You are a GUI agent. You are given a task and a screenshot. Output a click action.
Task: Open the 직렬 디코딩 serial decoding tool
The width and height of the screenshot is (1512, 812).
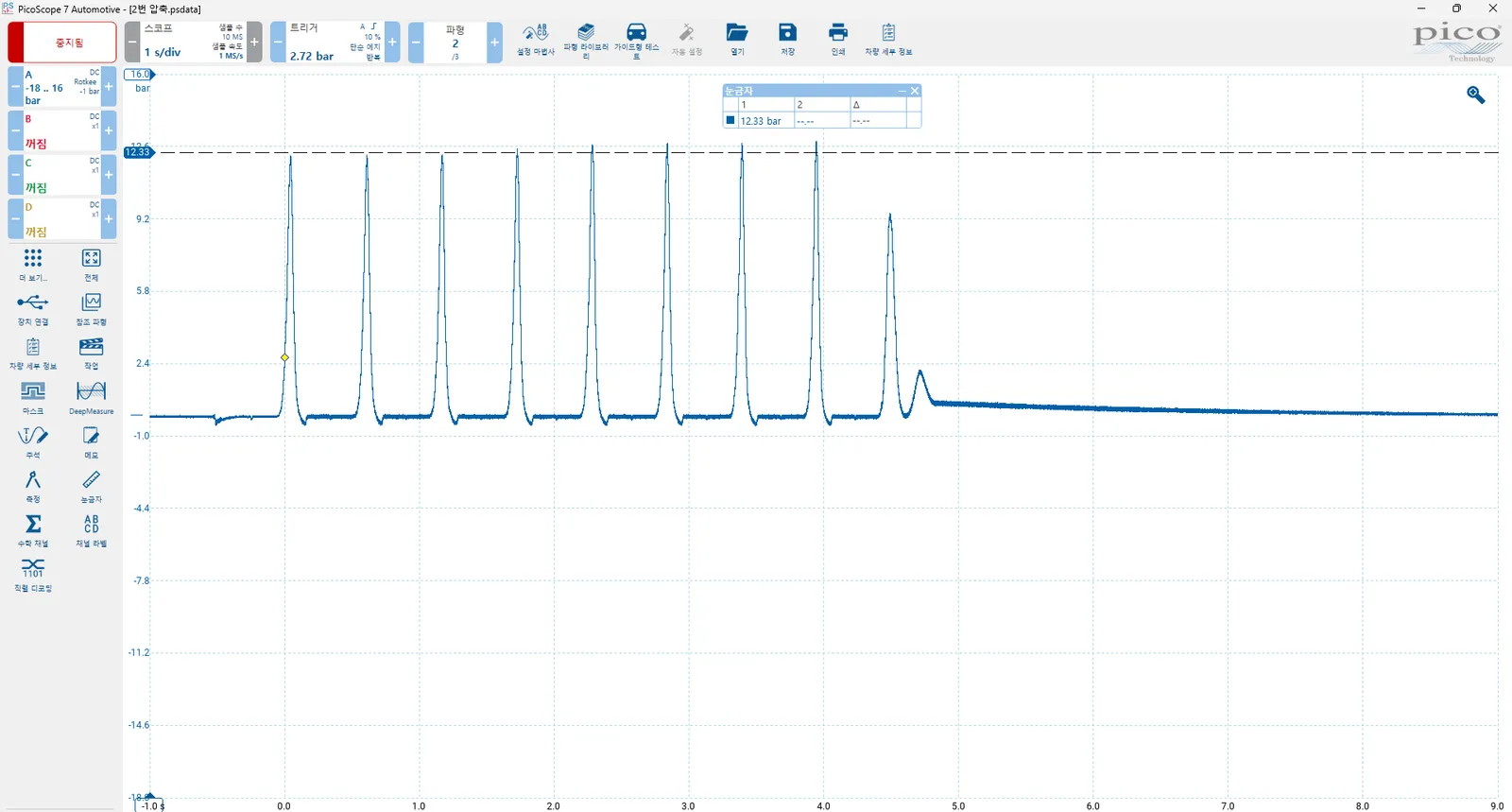33,575
